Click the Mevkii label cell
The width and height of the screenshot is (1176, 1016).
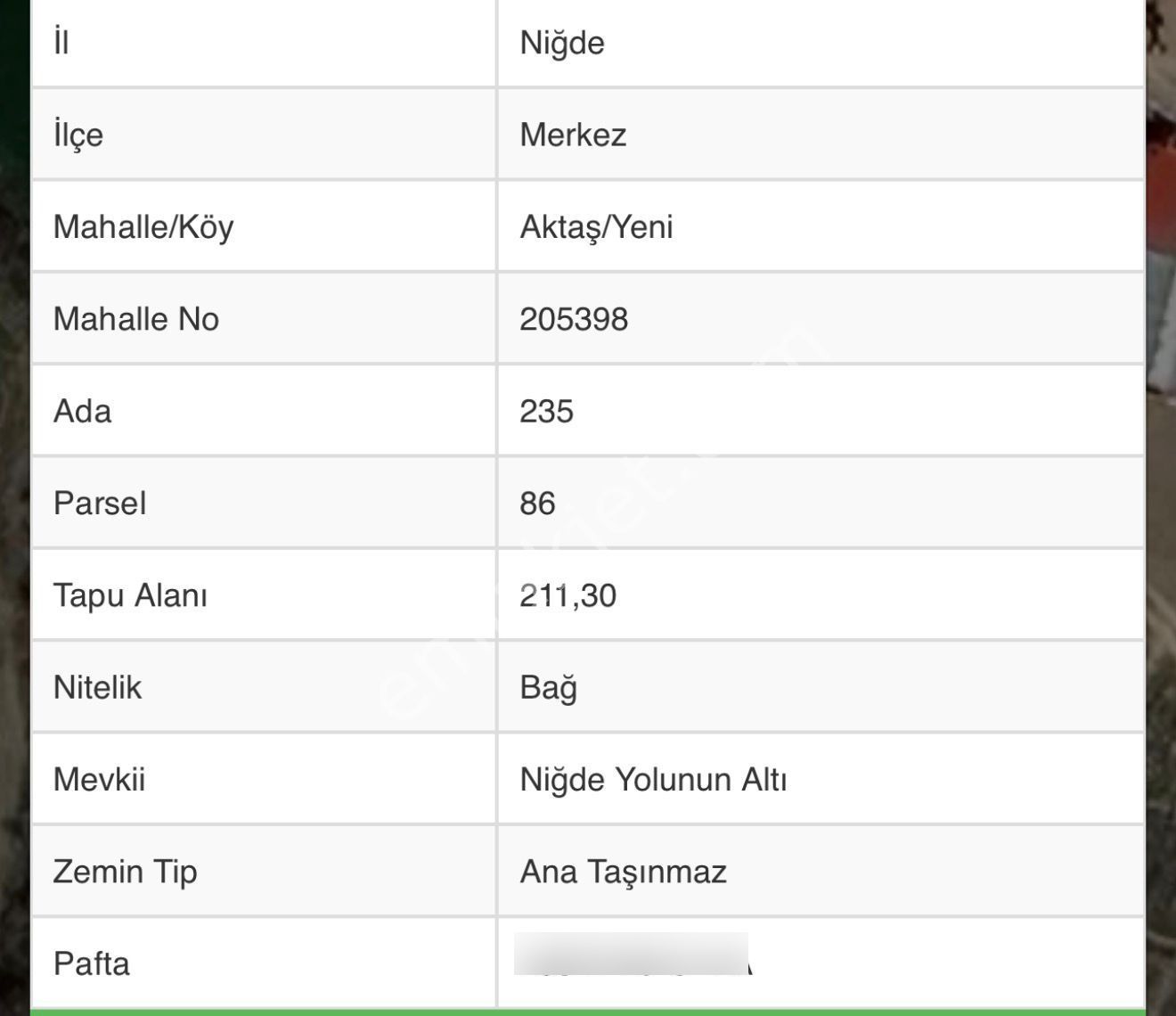[x=99, y=779]
